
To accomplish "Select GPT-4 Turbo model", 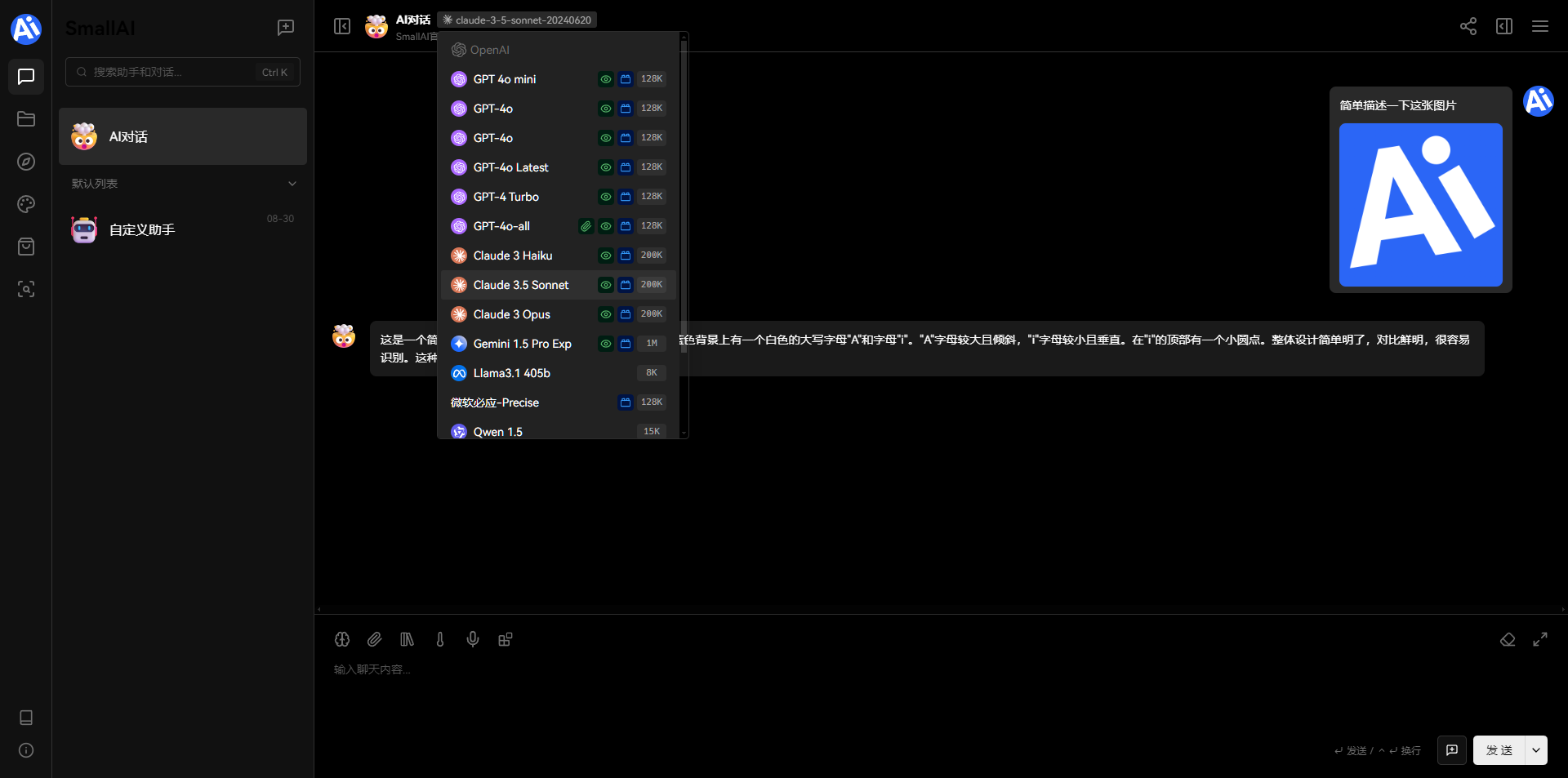I will coord(559,197).
